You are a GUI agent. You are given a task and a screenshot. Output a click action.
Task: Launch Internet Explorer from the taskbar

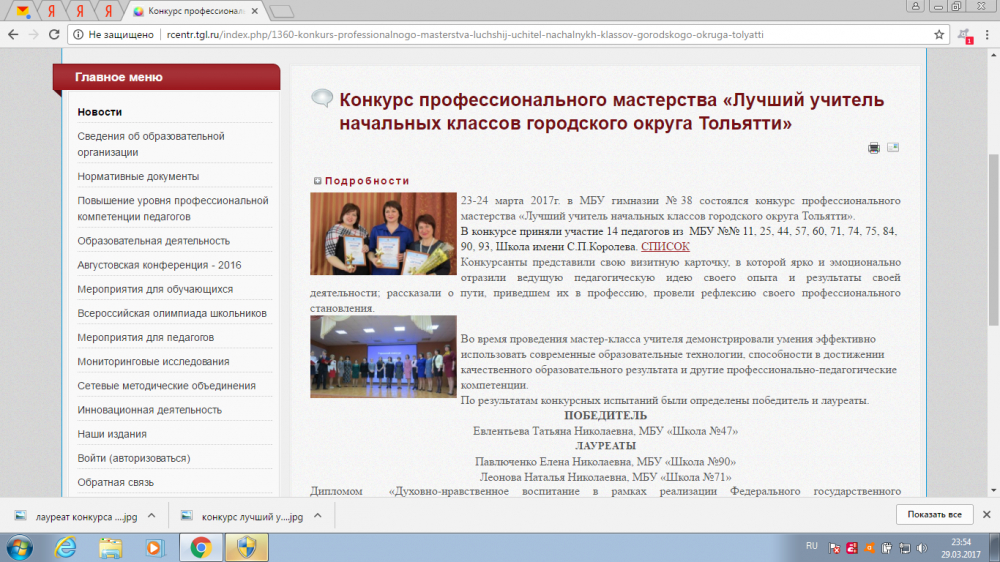coord(65,547)
